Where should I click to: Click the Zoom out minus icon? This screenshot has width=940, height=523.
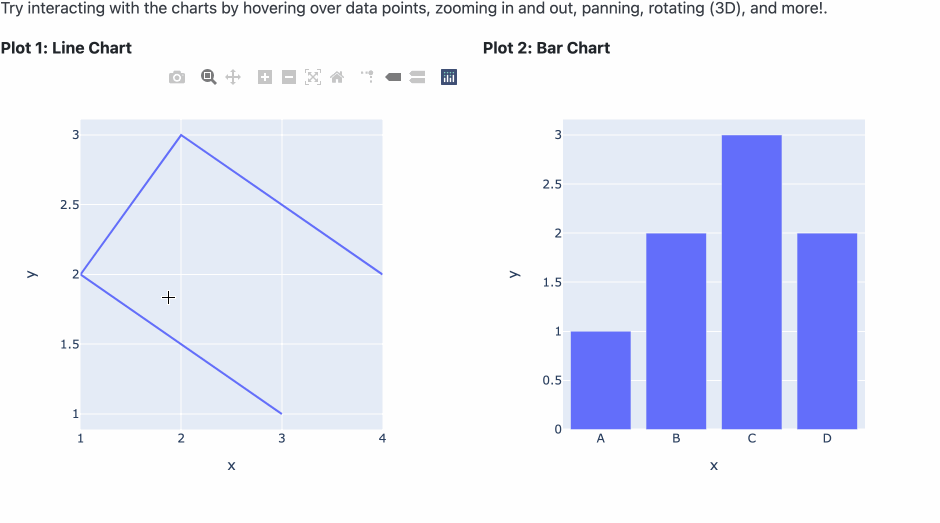tap(289, 77)
